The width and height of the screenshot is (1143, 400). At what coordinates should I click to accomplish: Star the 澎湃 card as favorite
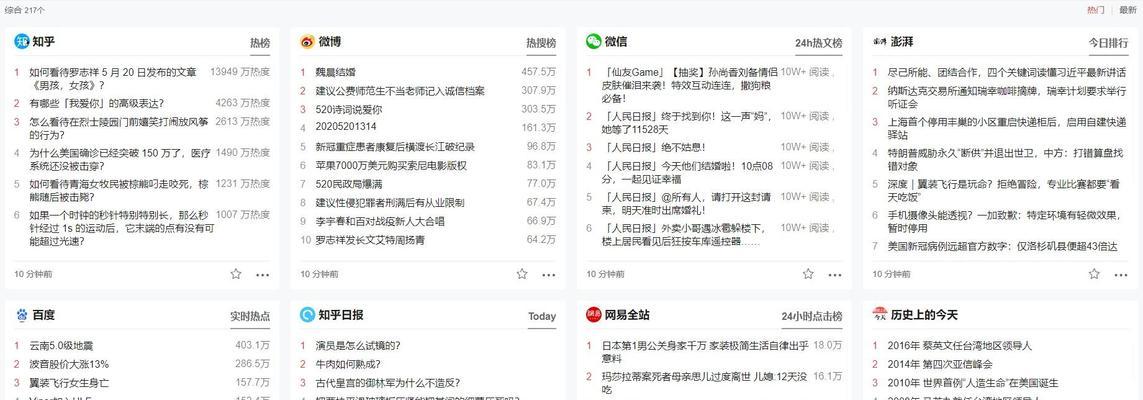[x=1094, y=274]
